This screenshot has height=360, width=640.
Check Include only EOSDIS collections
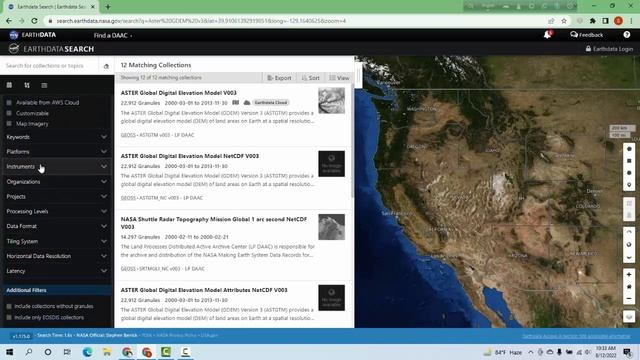click(9, 318)
